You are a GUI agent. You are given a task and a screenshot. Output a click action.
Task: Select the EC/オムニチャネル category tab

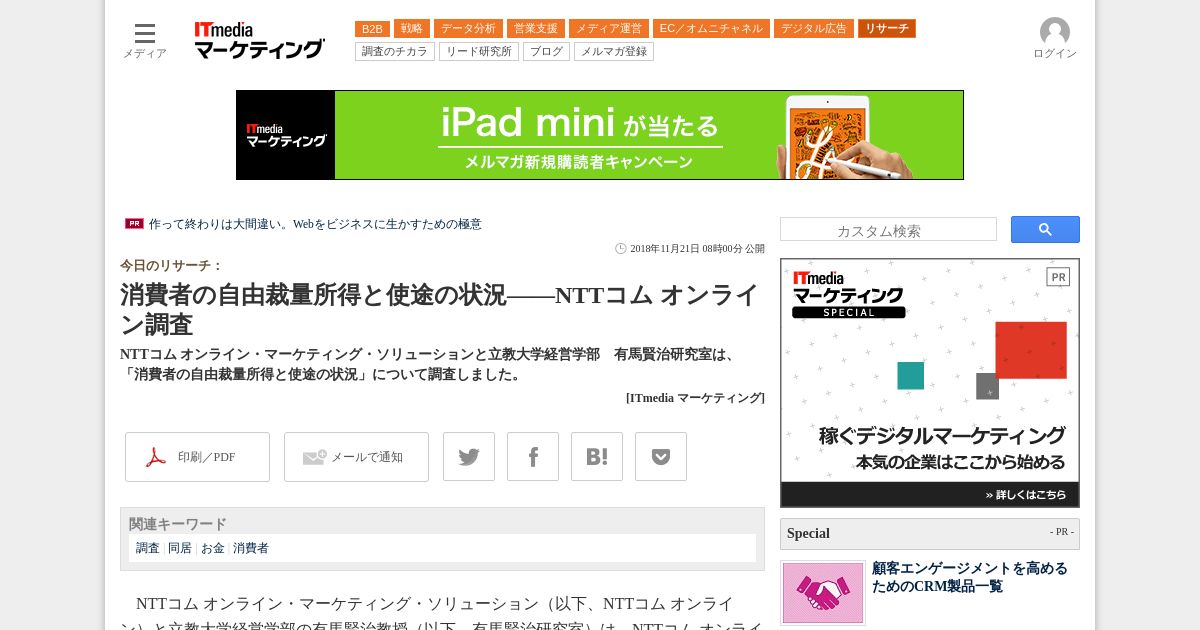711,29
